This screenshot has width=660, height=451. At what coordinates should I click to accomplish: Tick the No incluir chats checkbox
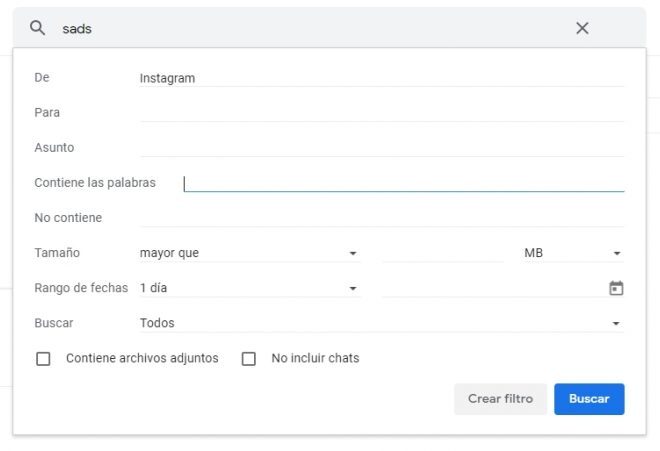[x=249, y=359]
